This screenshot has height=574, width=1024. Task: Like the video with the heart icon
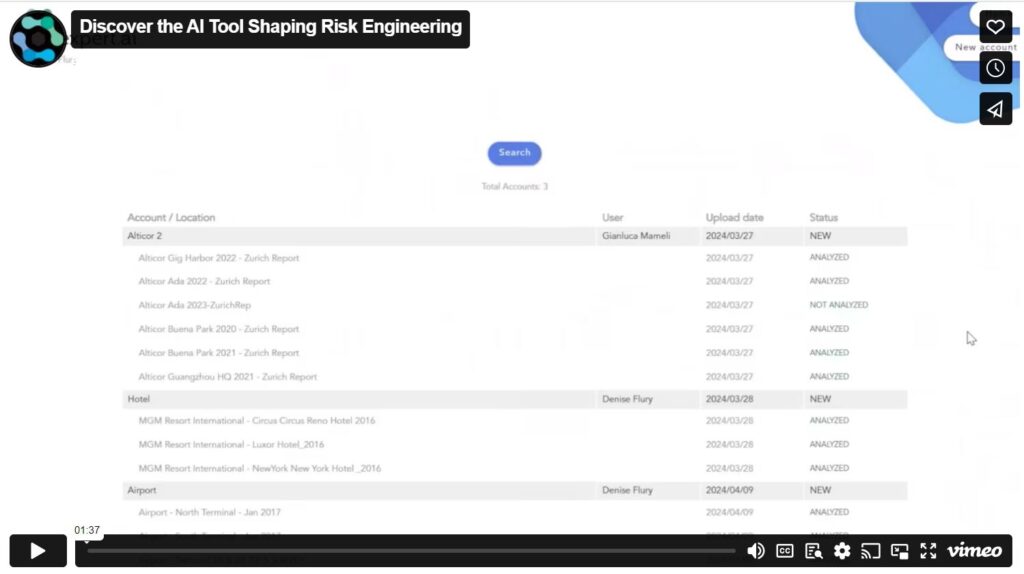point(995,27)
